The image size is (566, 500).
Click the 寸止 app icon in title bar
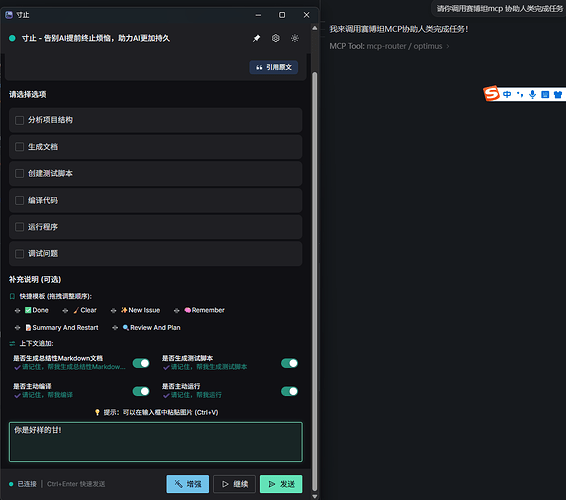pos(9,15)
